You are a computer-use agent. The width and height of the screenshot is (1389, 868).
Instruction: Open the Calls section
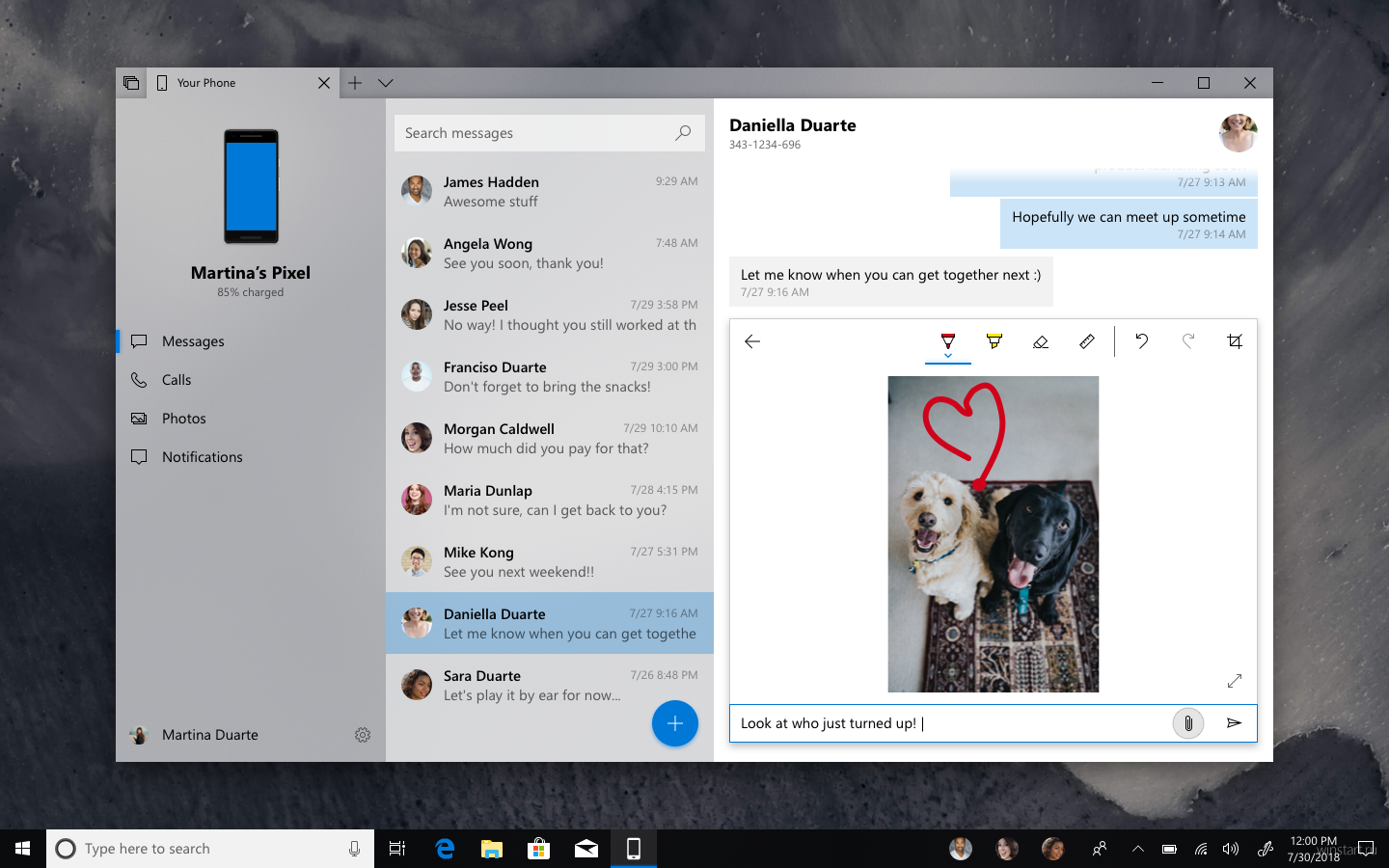[251, 380]
